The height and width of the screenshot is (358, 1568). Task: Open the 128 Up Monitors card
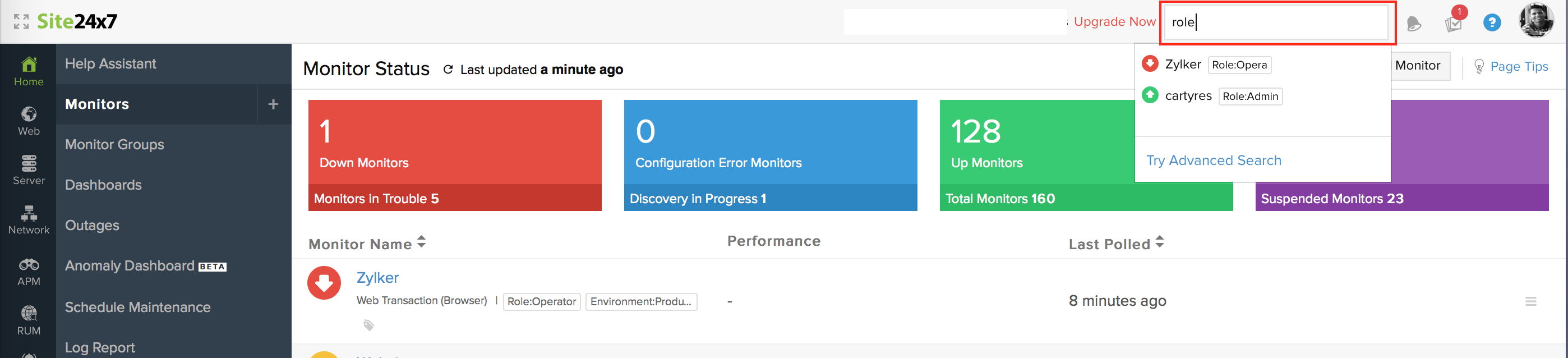pos(1037,143)
